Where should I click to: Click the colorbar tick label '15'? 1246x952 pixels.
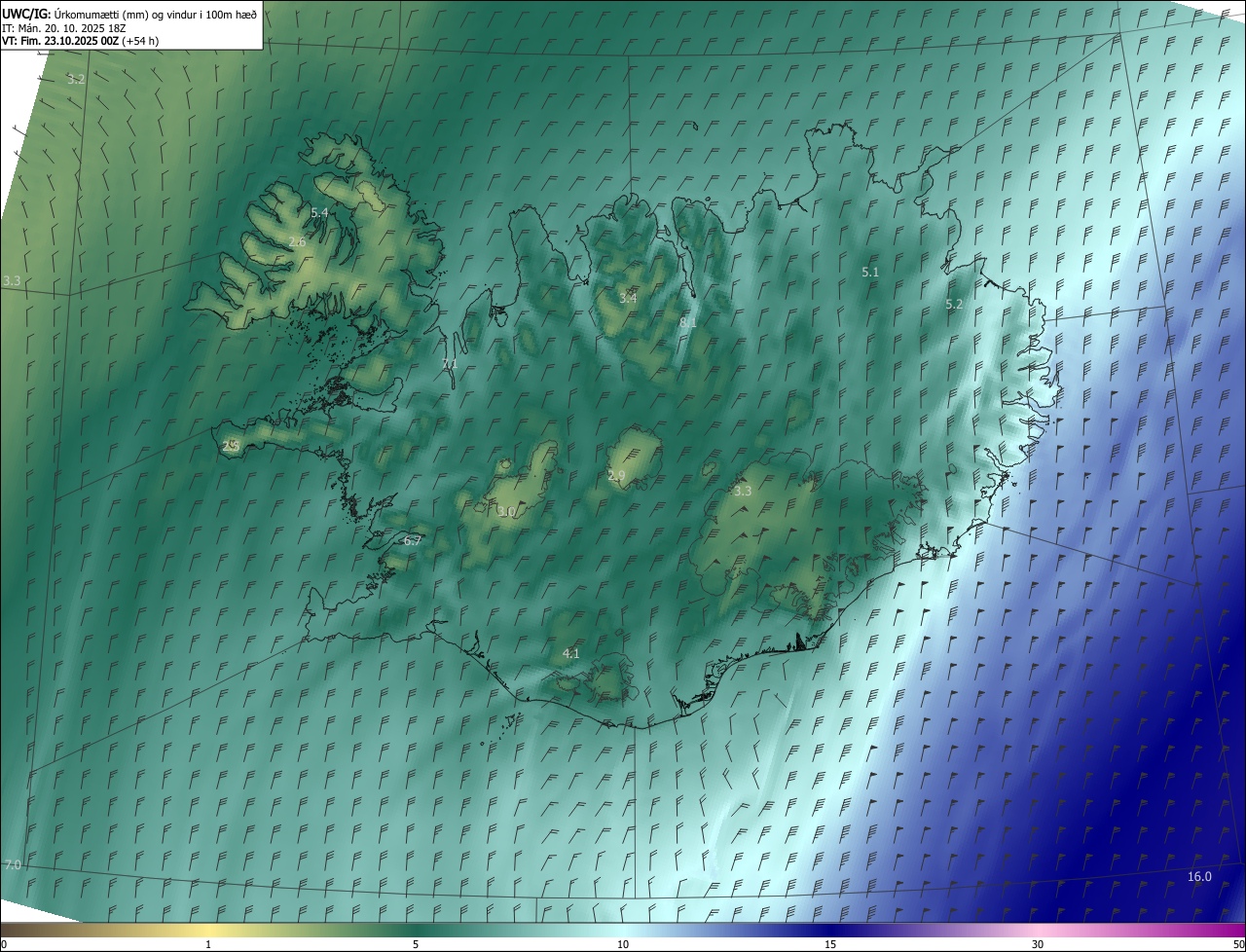pos(830,944)
